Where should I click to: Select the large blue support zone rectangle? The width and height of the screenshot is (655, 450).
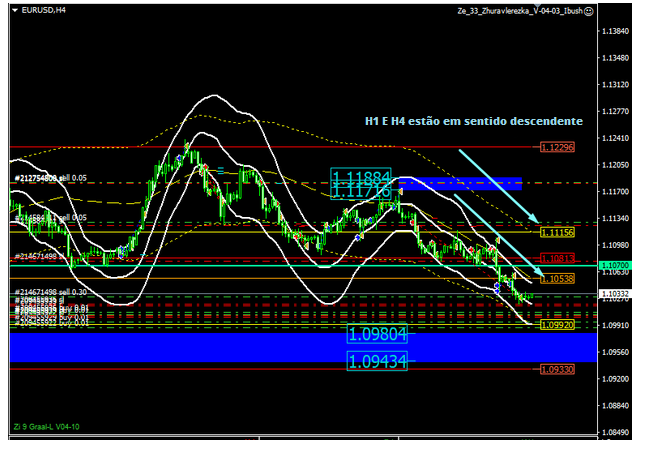click(x=180, y=346)
